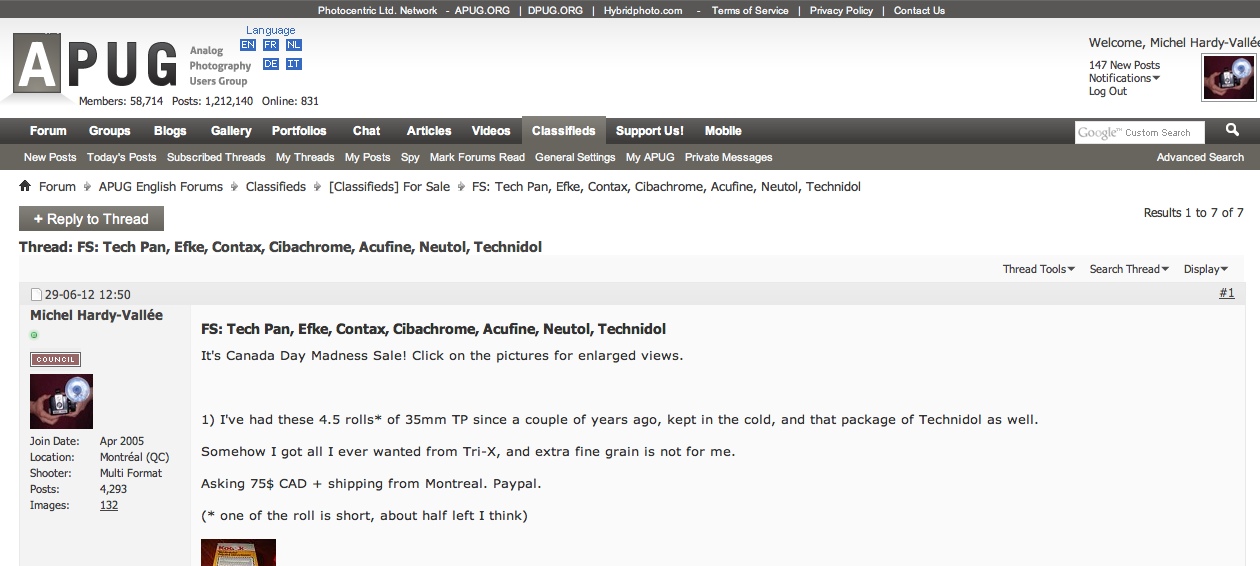Image resolution: width=1260 pixels, height=566 pixels.
Task: Switch language to EN
Action: (x=247, y=45)
